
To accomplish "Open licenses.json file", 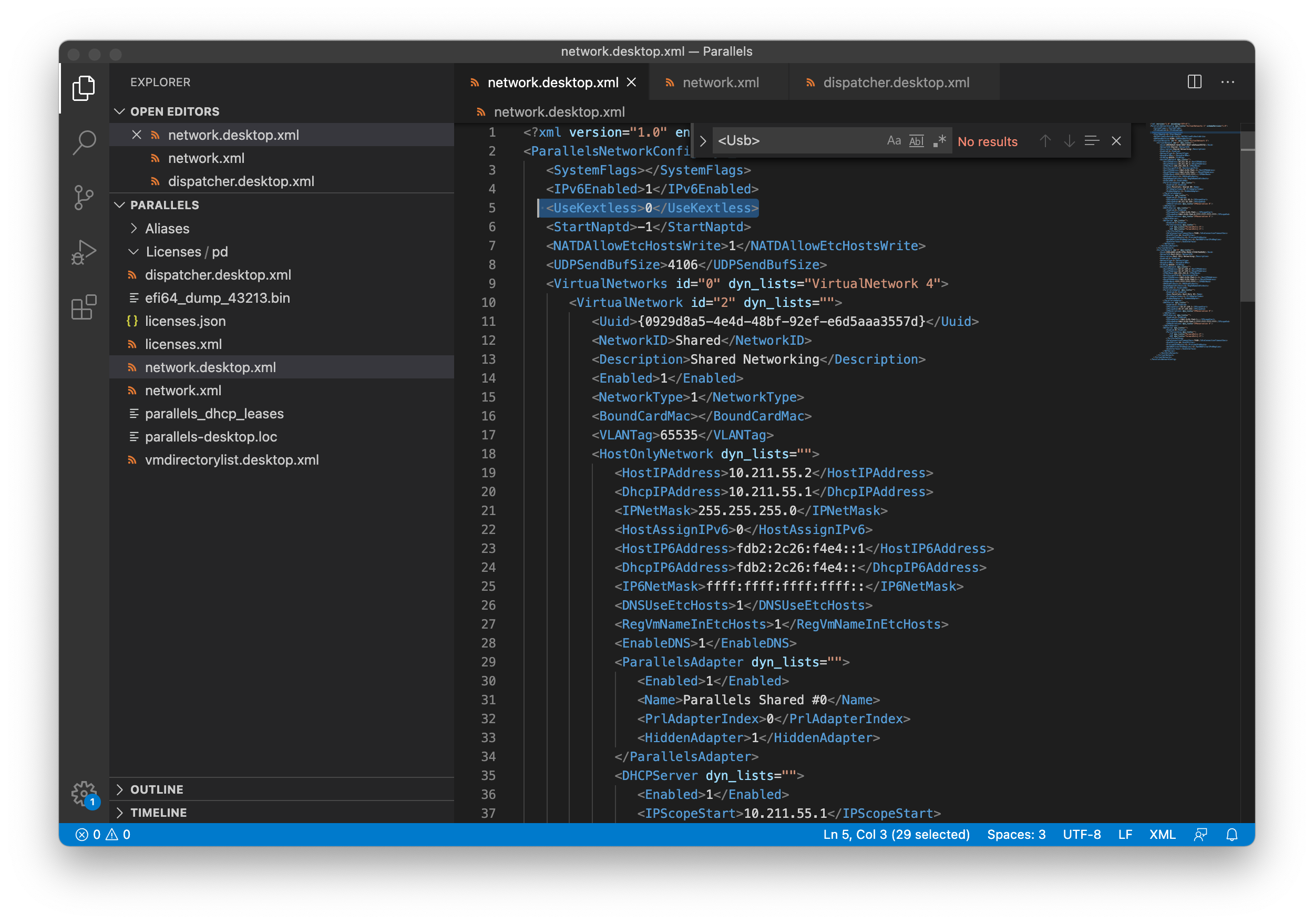I will (x=281, y=321).
